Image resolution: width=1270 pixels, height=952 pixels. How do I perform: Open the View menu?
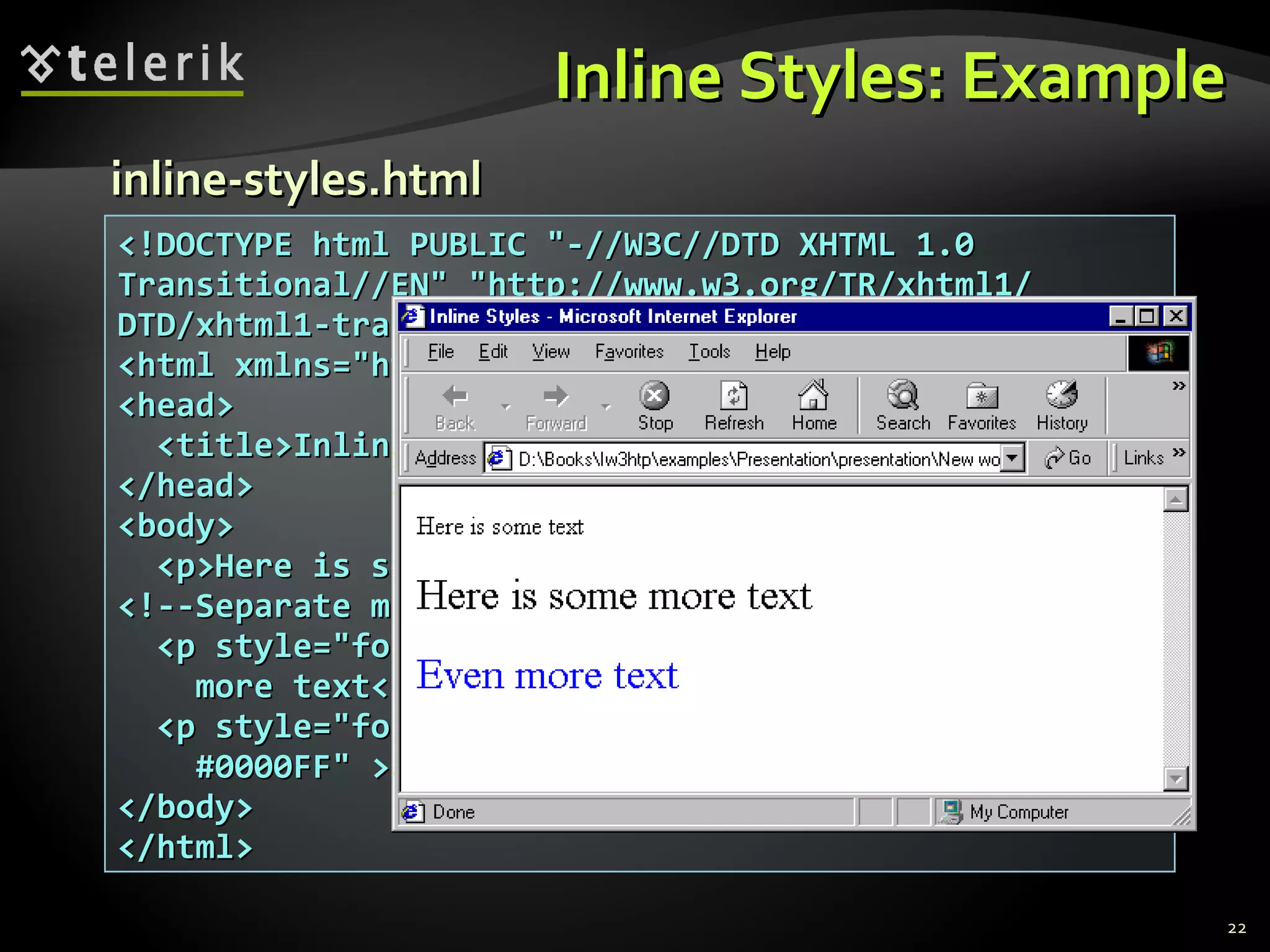tap(551, 352)
